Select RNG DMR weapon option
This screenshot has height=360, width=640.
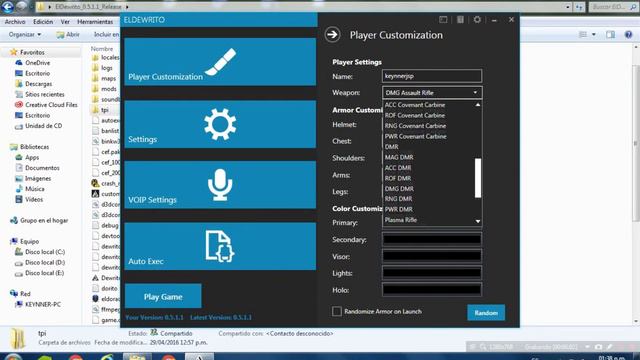(398, 199)
